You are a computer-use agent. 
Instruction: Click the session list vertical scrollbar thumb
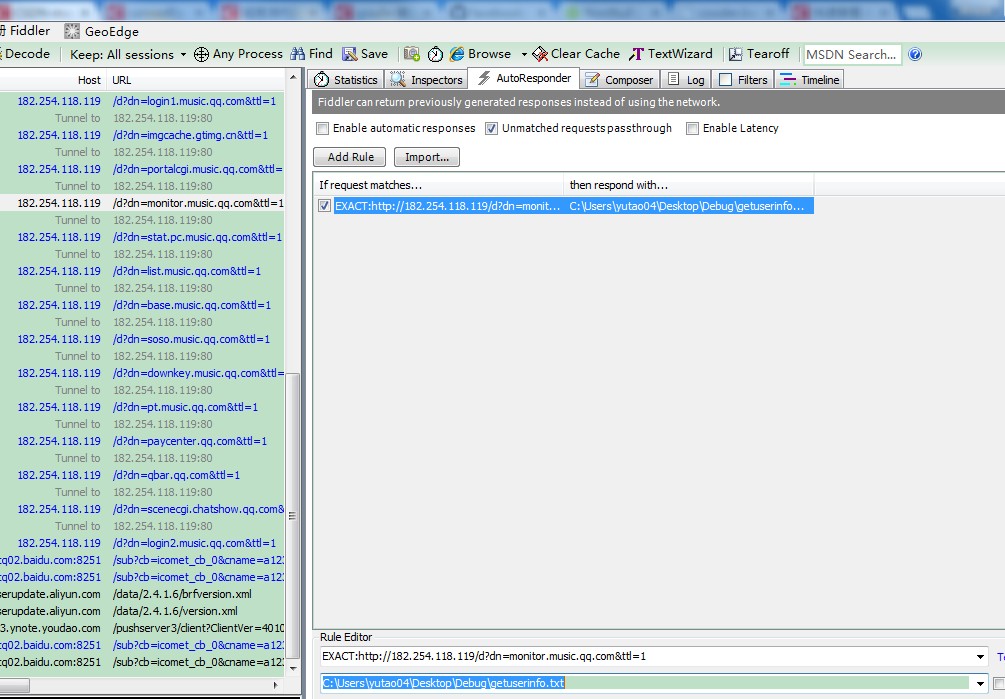tap(294, 516)
